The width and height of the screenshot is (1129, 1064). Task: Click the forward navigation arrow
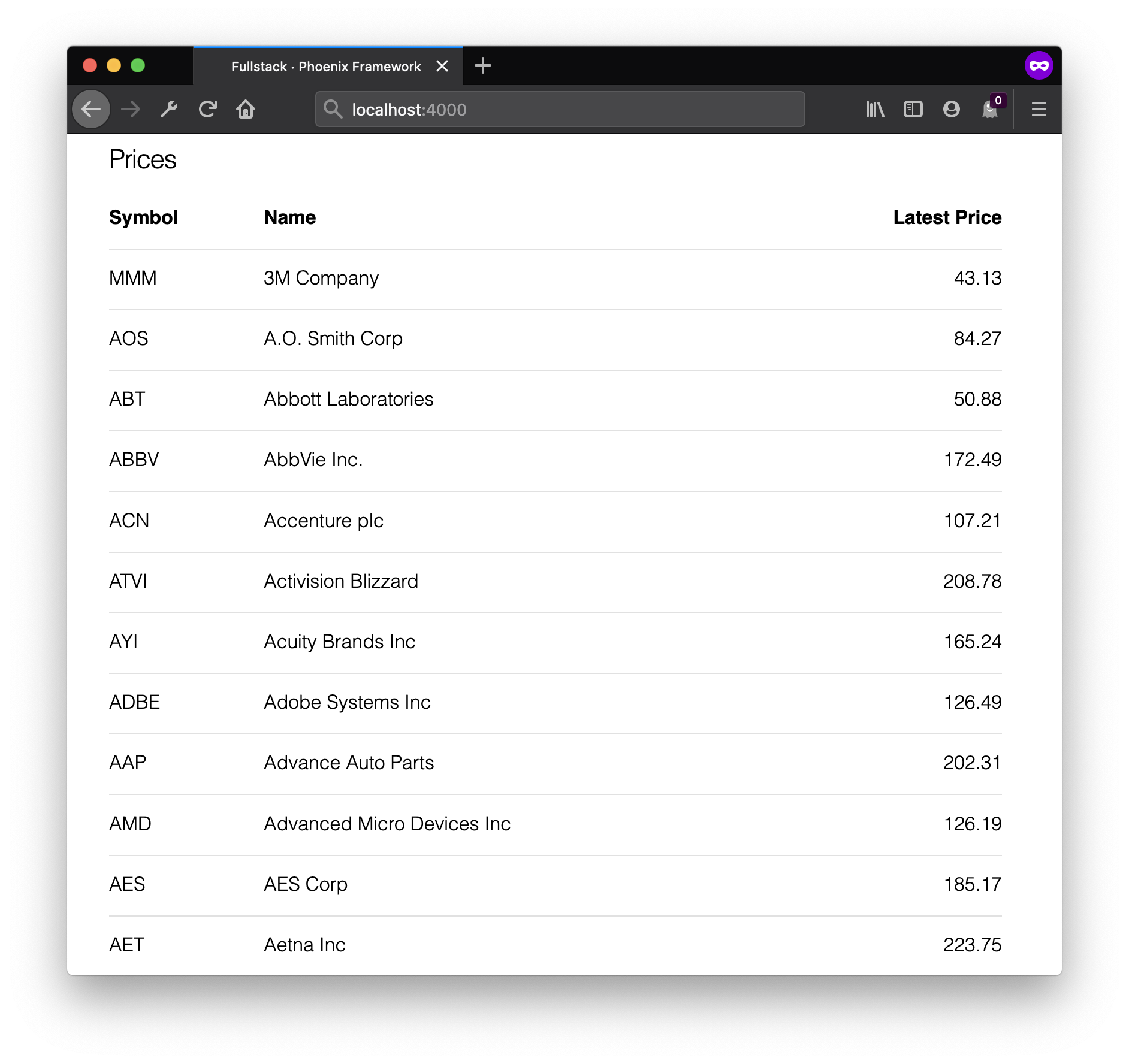[x=130, y=110]
